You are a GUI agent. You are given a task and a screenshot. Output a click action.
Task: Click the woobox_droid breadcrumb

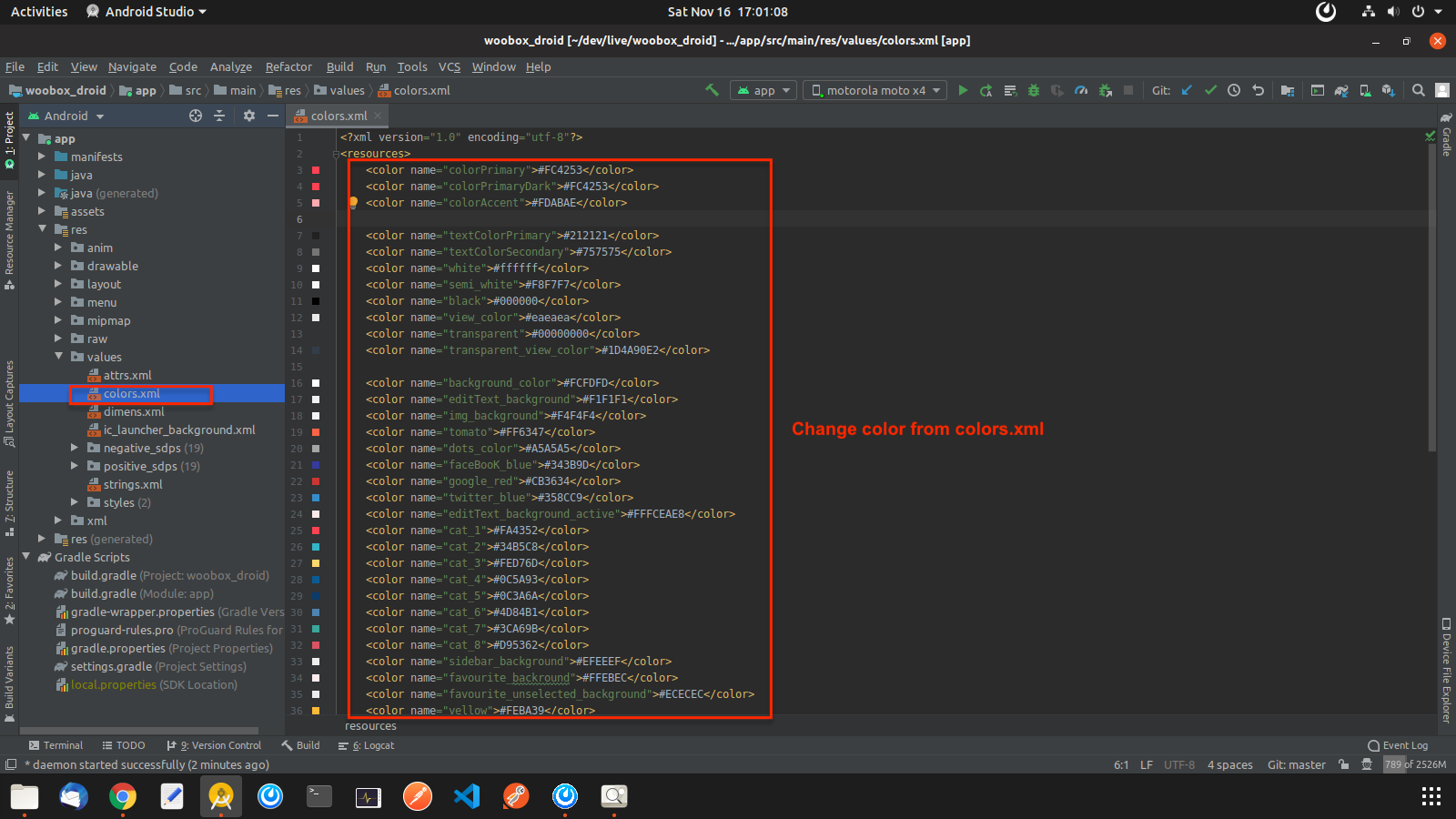57,90
